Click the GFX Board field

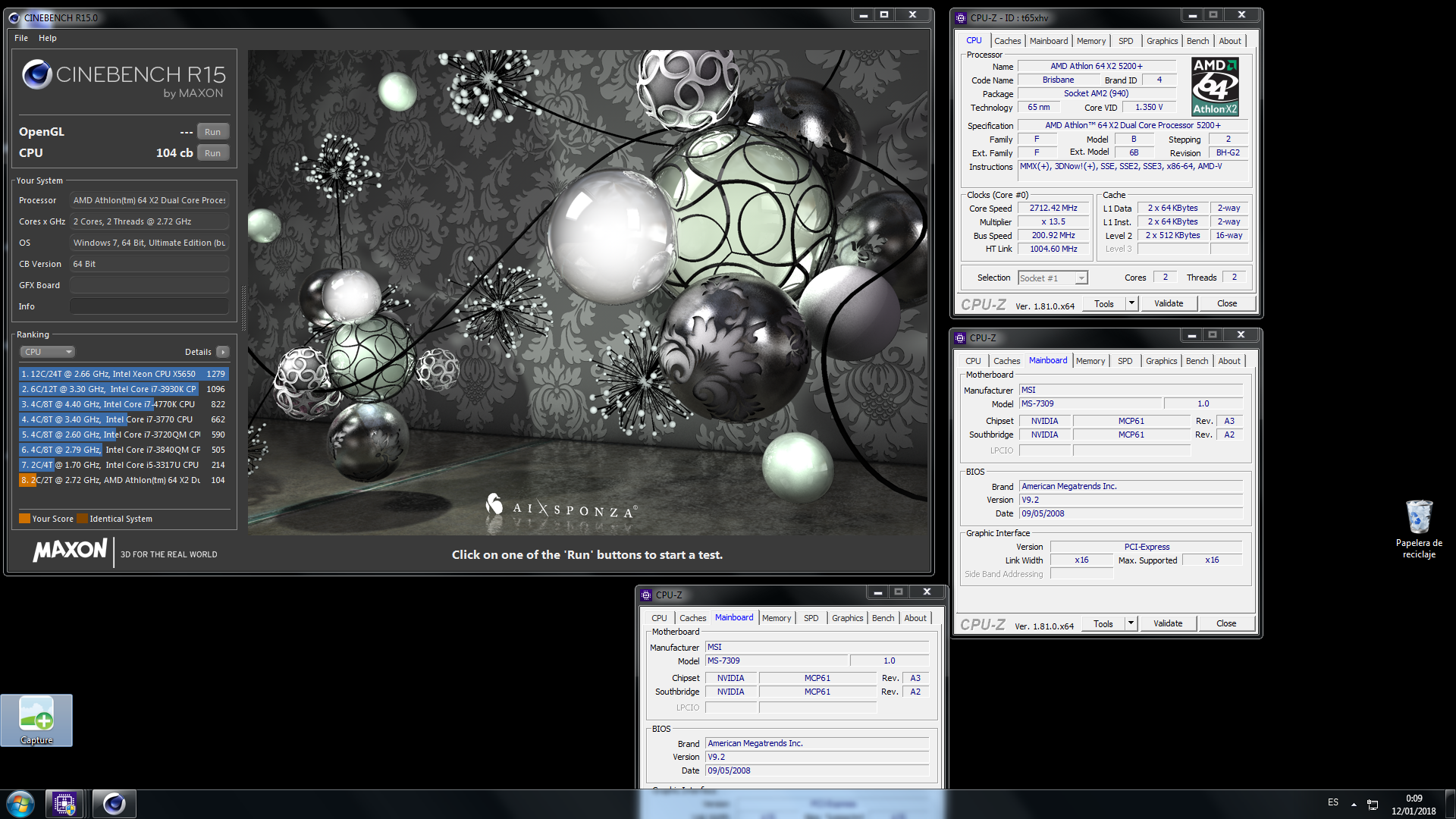(149, 285)
